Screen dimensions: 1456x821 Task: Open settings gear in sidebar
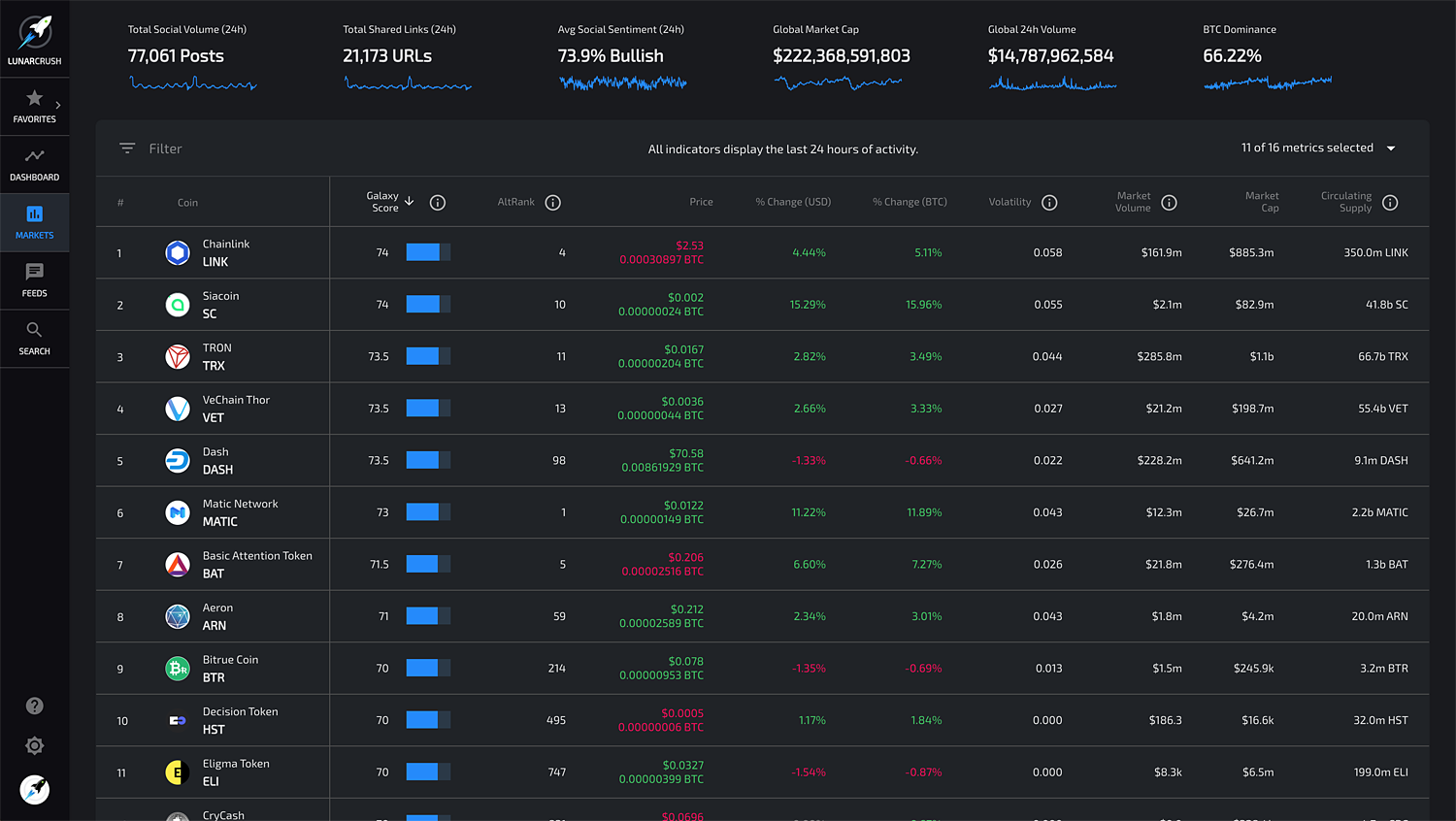[x=35, y=745]
